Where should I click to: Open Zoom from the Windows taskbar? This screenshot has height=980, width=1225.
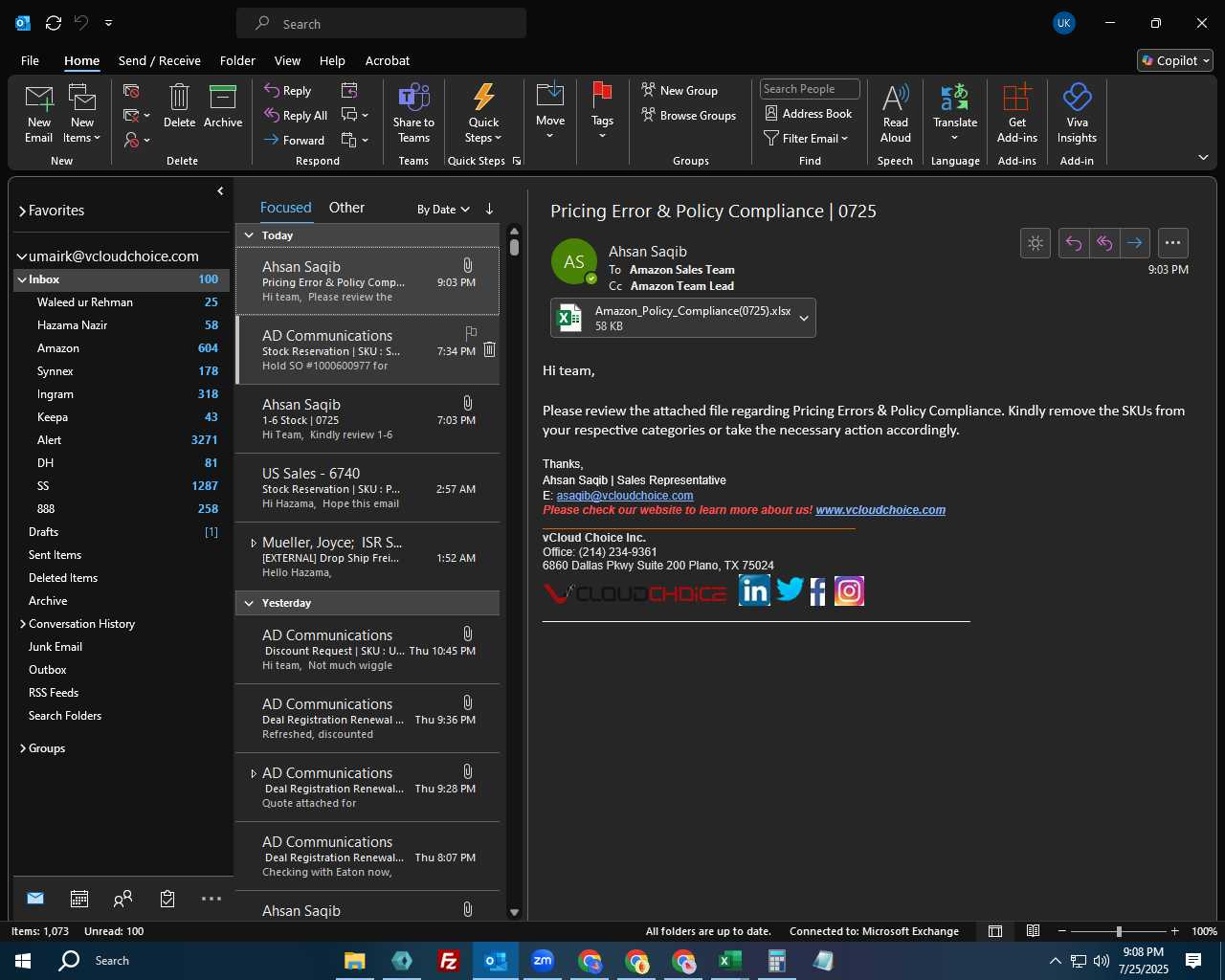[543, 961]
